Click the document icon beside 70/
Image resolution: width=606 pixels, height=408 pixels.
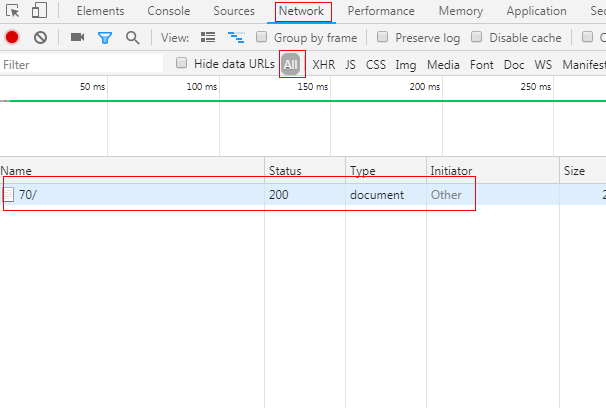point(9,195)
